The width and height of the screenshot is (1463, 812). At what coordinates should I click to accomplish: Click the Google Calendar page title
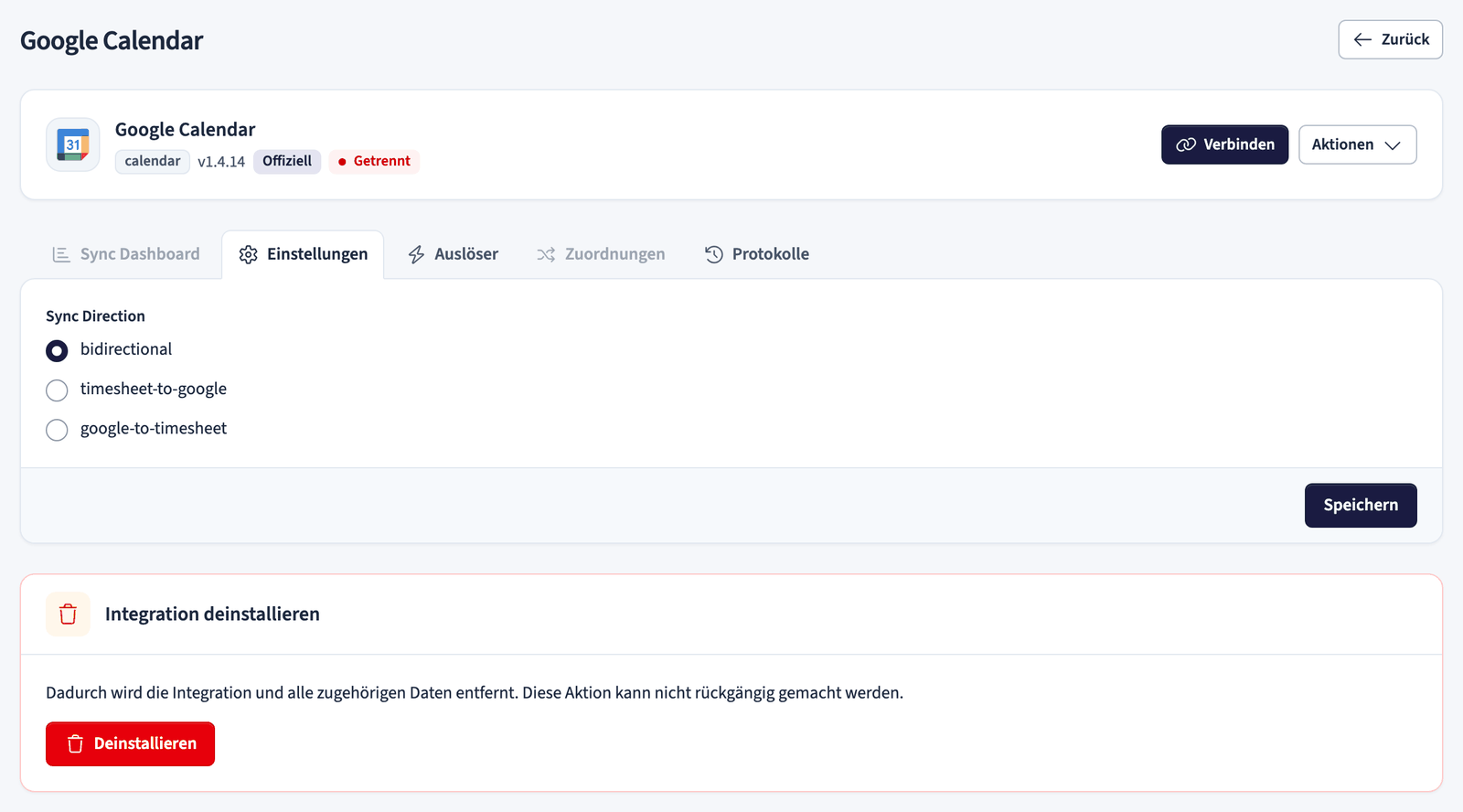pyautogui.click(x=112, y=41)
